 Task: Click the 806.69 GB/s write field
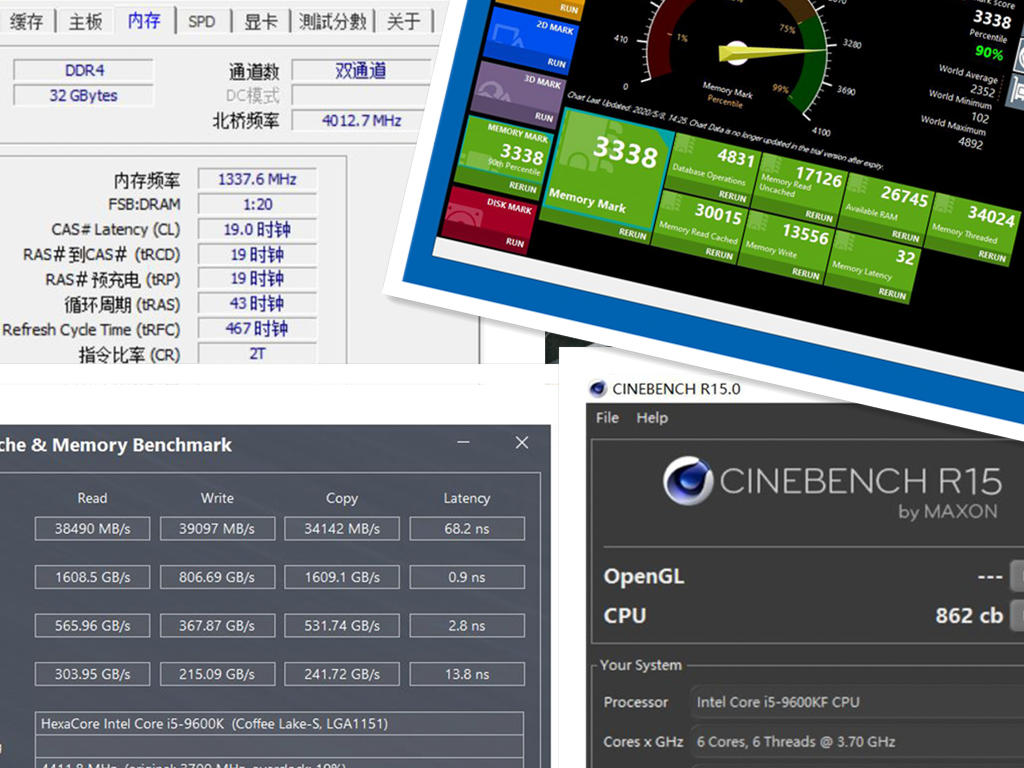[x=217, y=577]
